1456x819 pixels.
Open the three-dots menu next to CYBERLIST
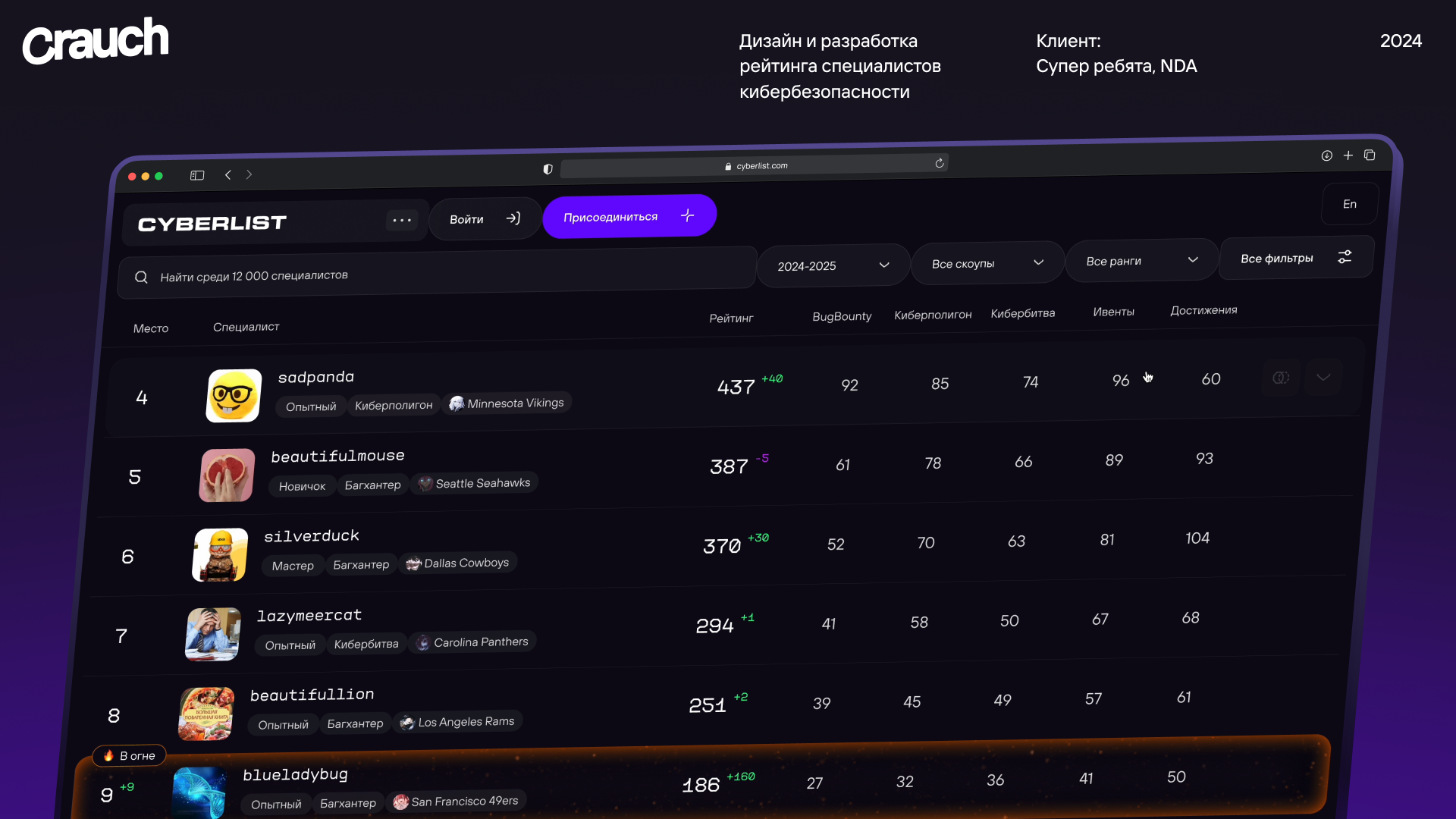pyautogui.click(x=402, y=221)
